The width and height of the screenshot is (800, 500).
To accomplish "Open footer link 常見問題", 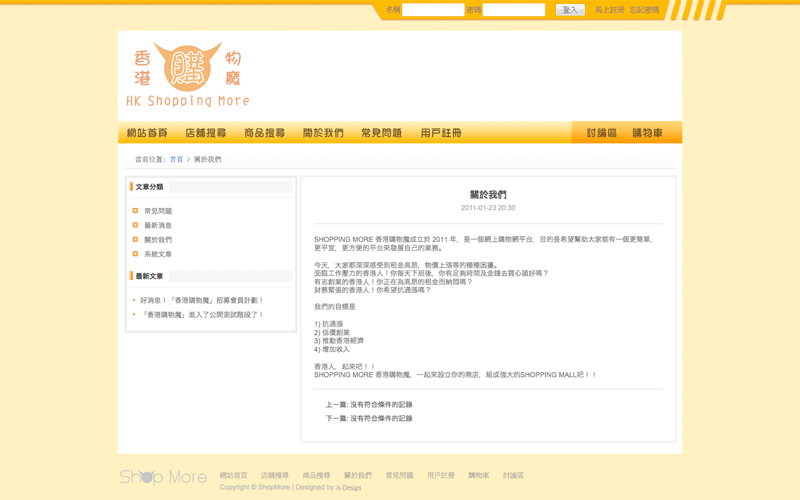I will tap(399, 475).
